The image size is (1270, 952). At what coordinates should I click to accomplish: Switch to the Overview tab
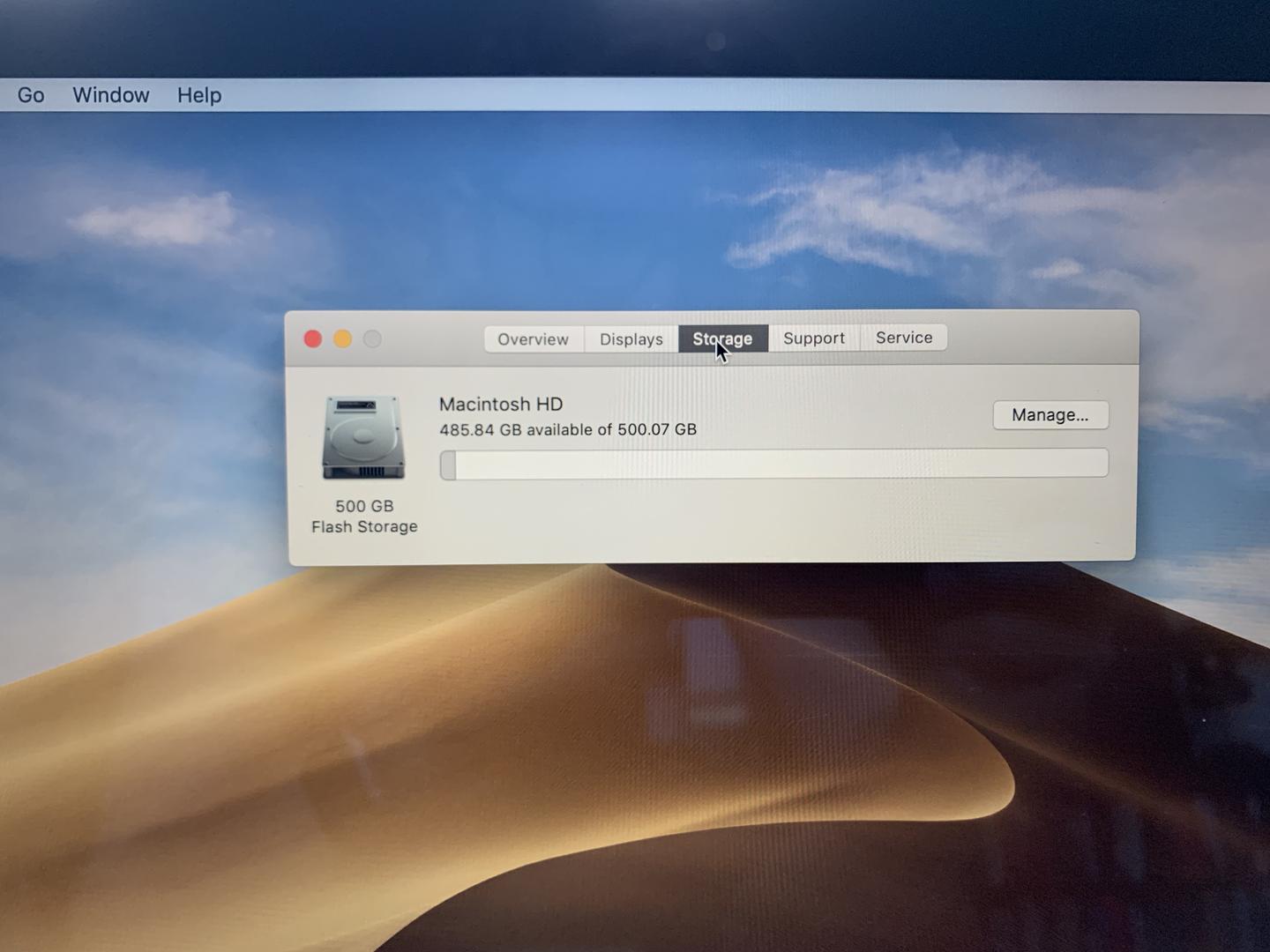533,339
